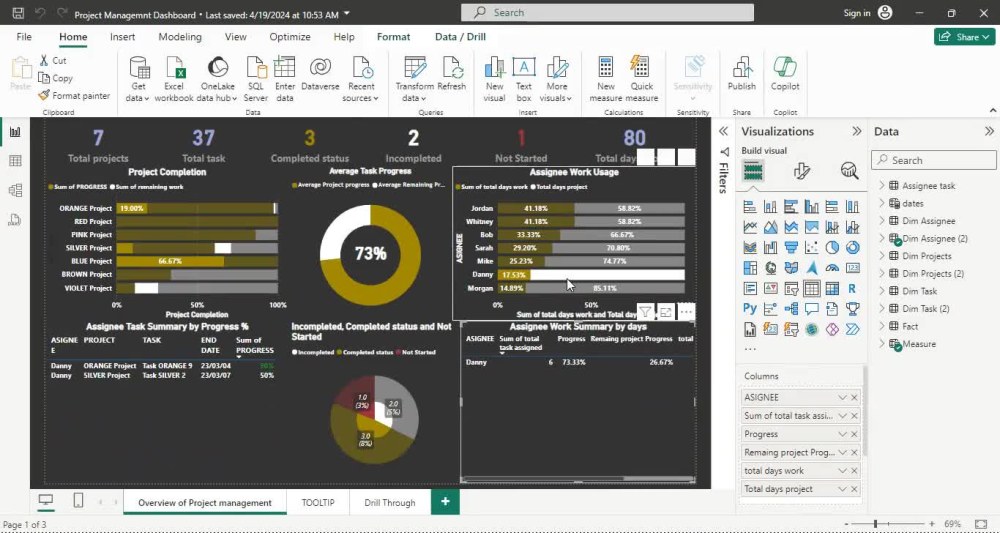This screenshot has height=533, width=1000.
Task: Switch to the TOOLTIP page tab
Action: (x=318, y=502)
